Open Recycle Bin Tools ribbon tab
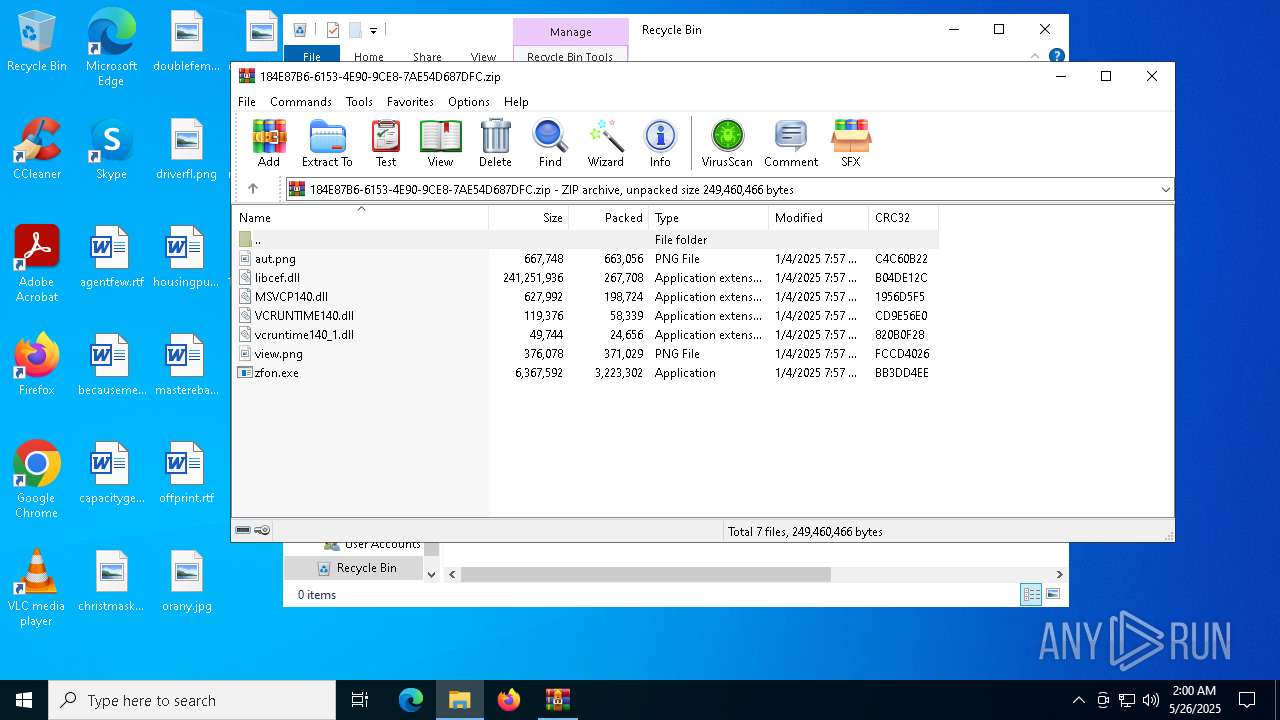 coord(570,56)
